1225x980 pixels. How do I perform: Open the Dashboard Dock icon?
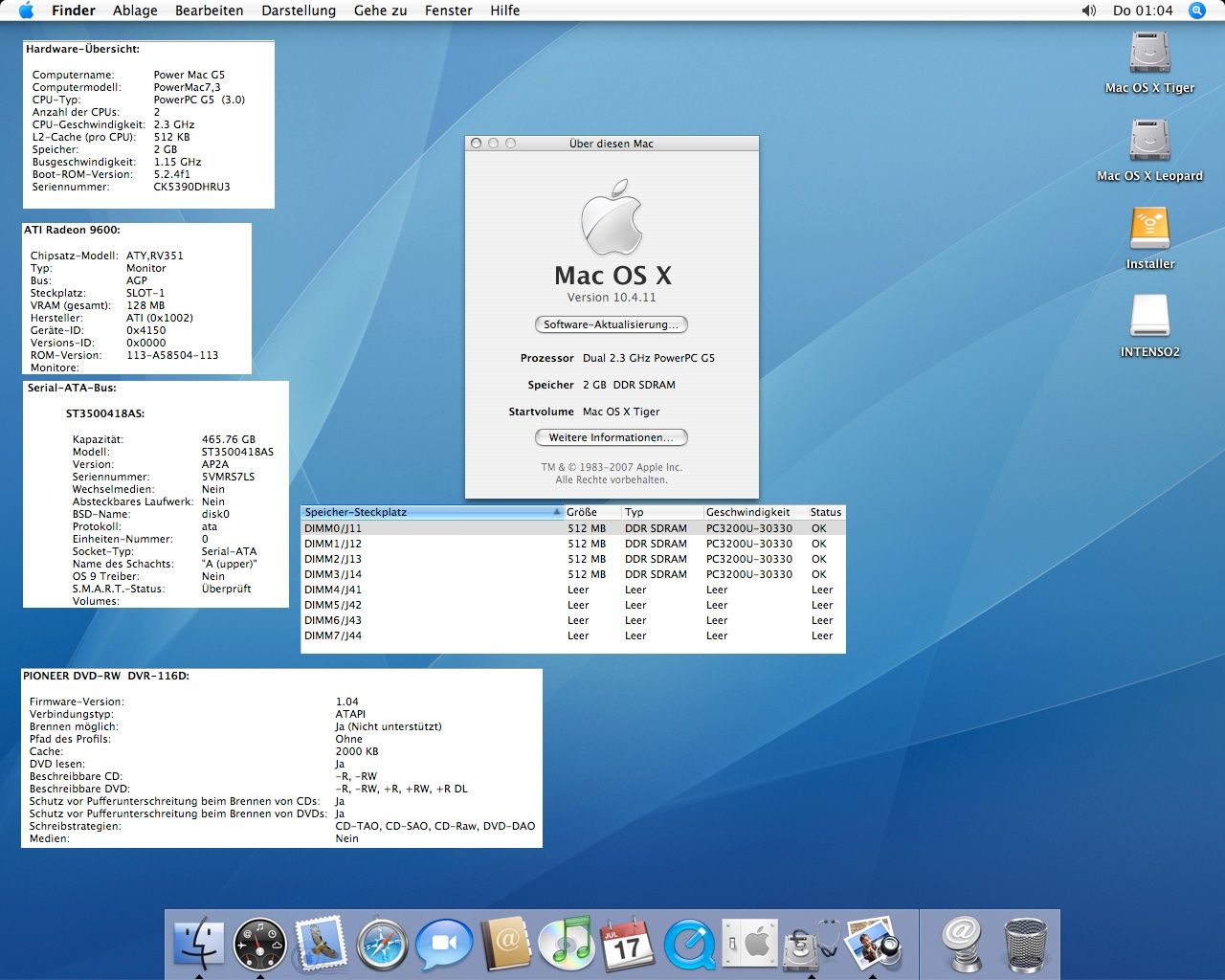tap(259, 943)
